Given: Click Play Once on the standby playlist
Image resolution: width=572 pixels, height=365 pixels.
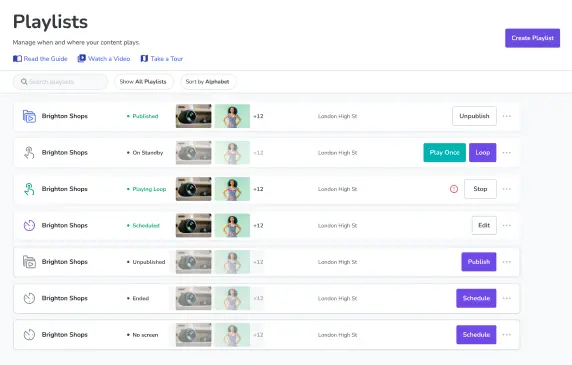Looking at the screenshot, I should [444, 152].
